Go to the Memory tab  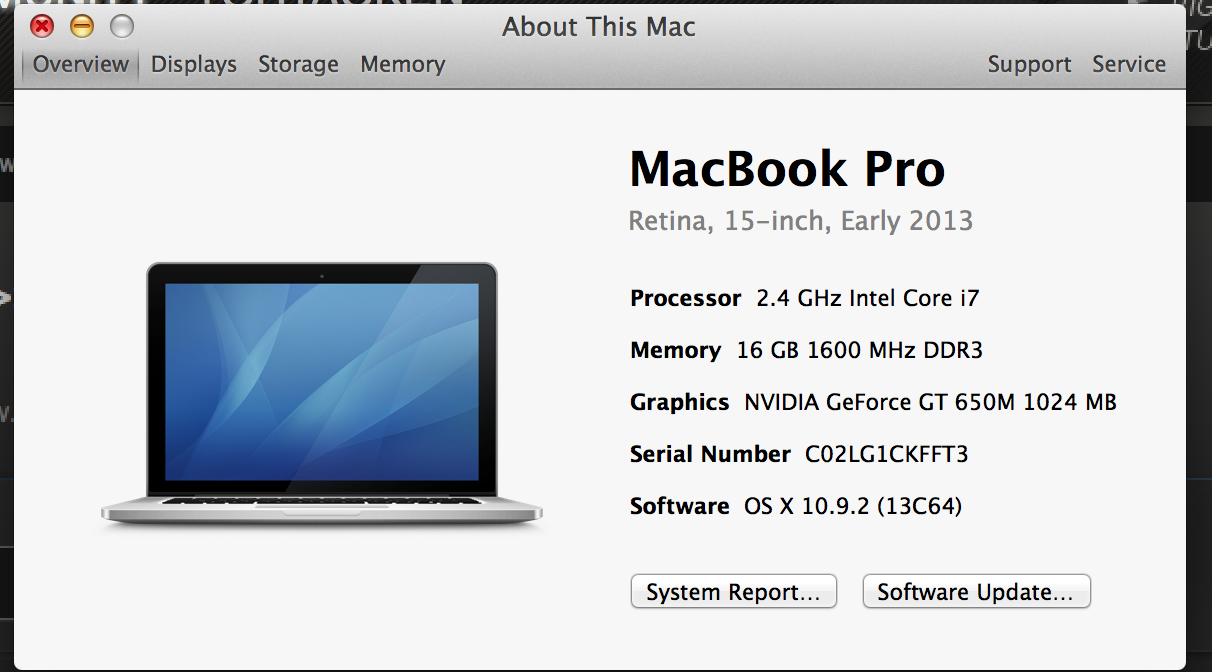(x=403, y=65)
